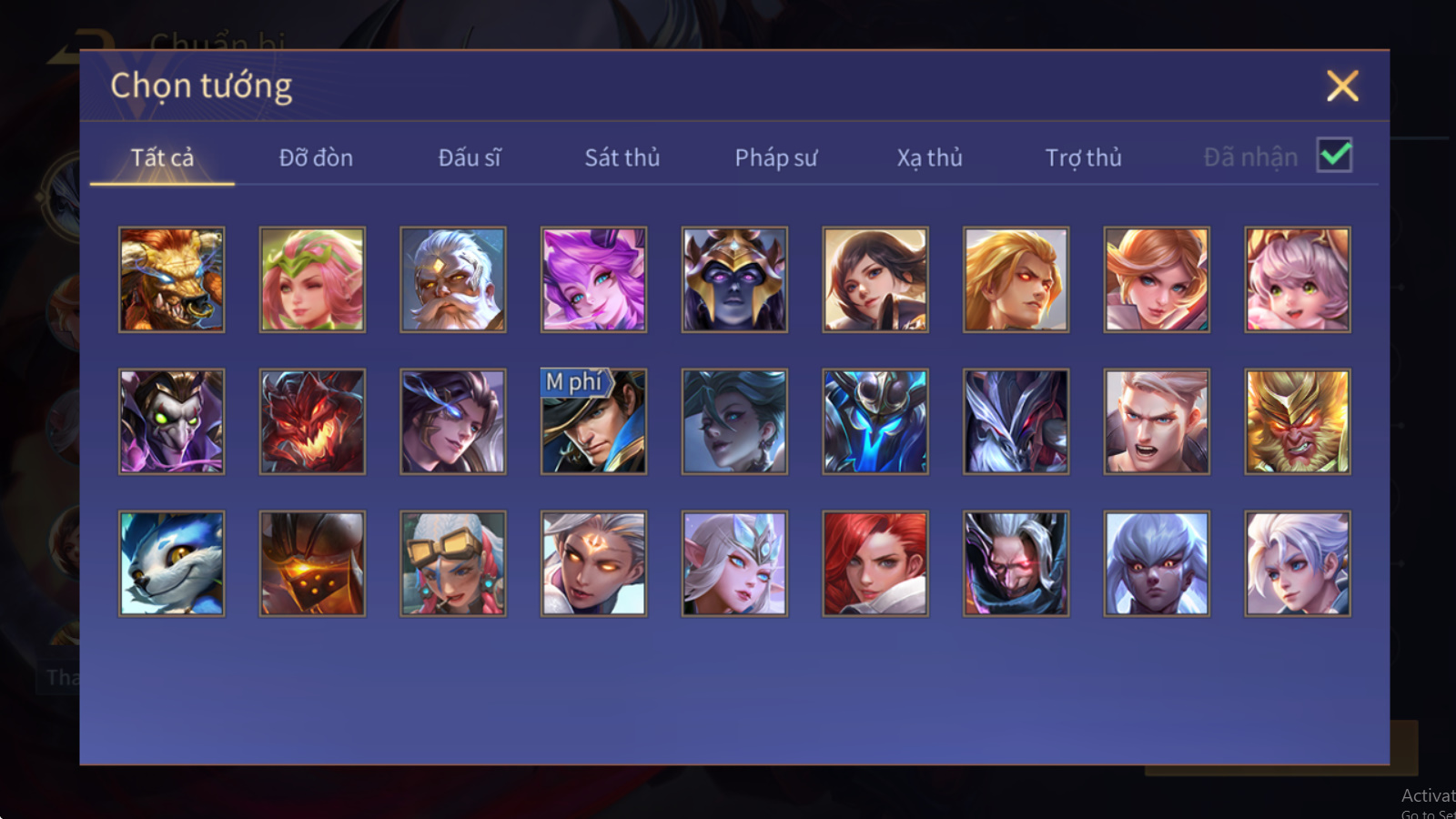Switch to the Đấu sĩ tab

(x=470, y=157)
